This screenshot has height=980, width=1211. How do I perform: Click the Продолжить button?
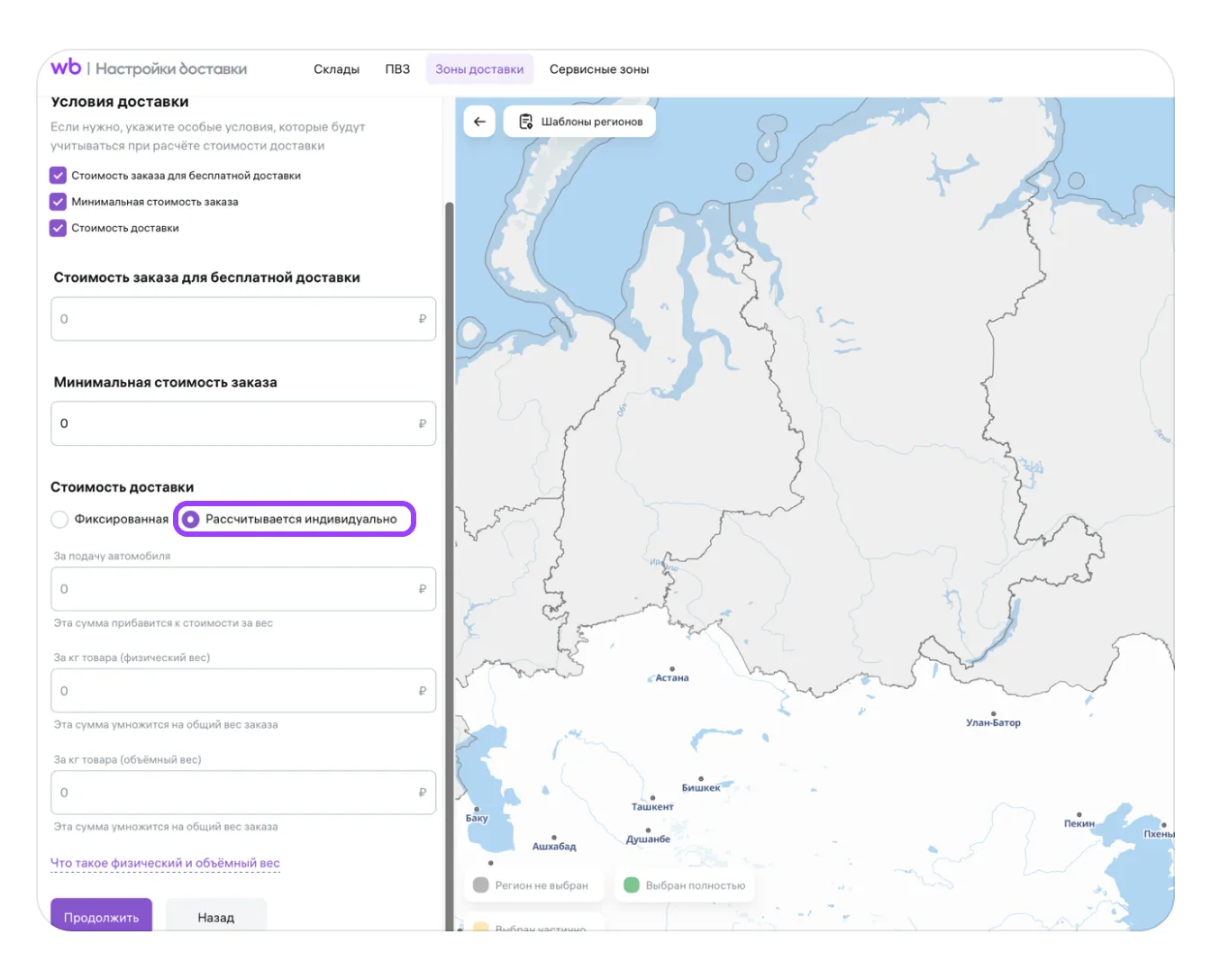[101, 916]
